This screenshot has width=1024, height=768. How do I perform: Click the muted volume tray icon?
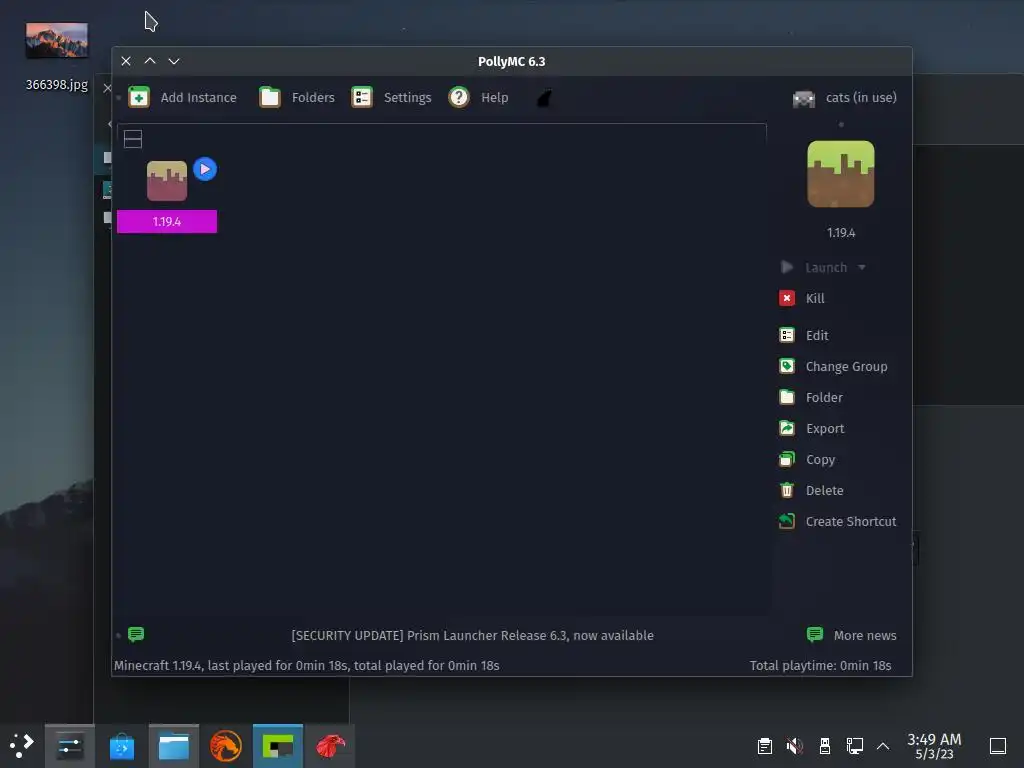(x=795, y=746)
